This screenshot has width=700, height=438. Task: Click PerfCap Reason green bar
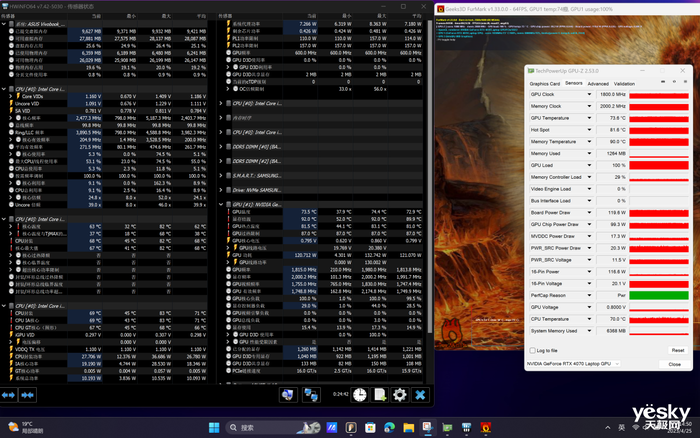[x=658, y=295]
